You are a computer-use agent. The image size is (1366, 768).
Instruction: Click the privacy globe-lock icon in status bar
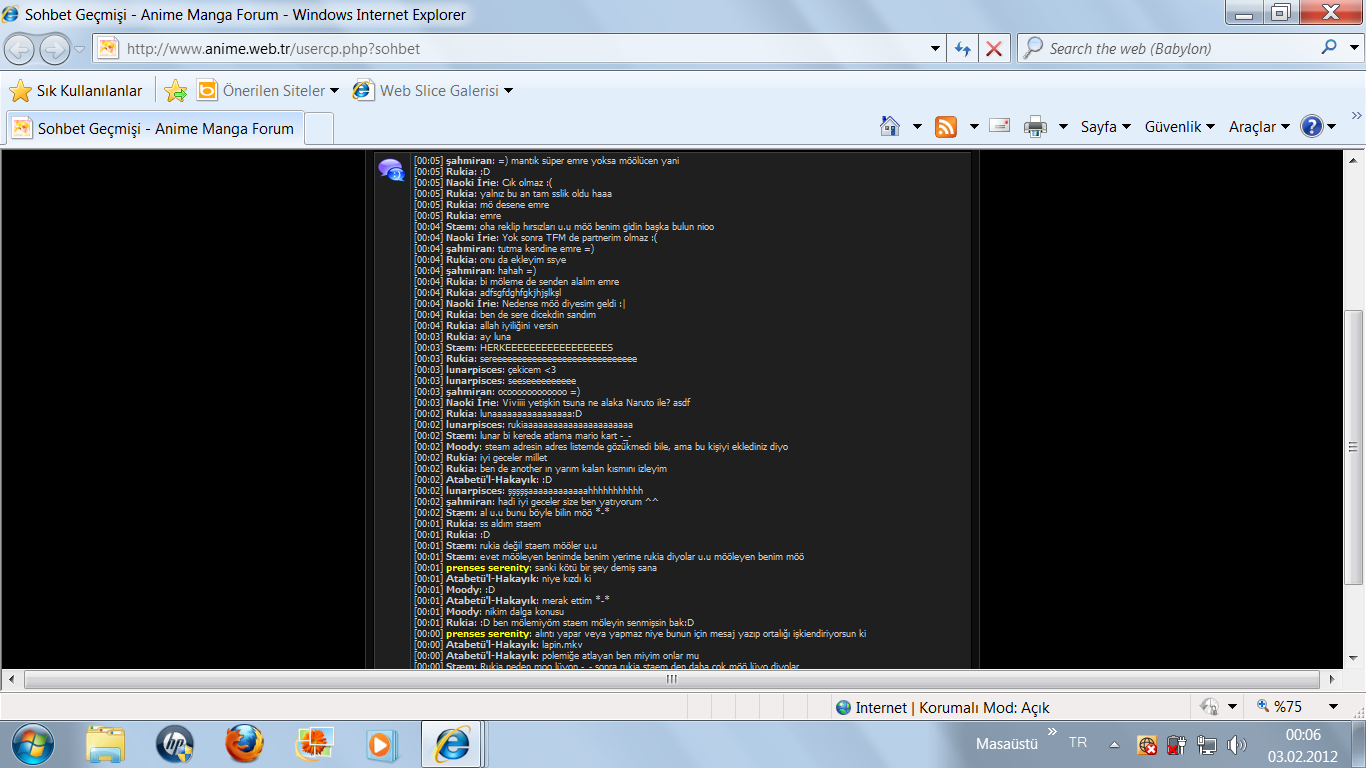1210,707
